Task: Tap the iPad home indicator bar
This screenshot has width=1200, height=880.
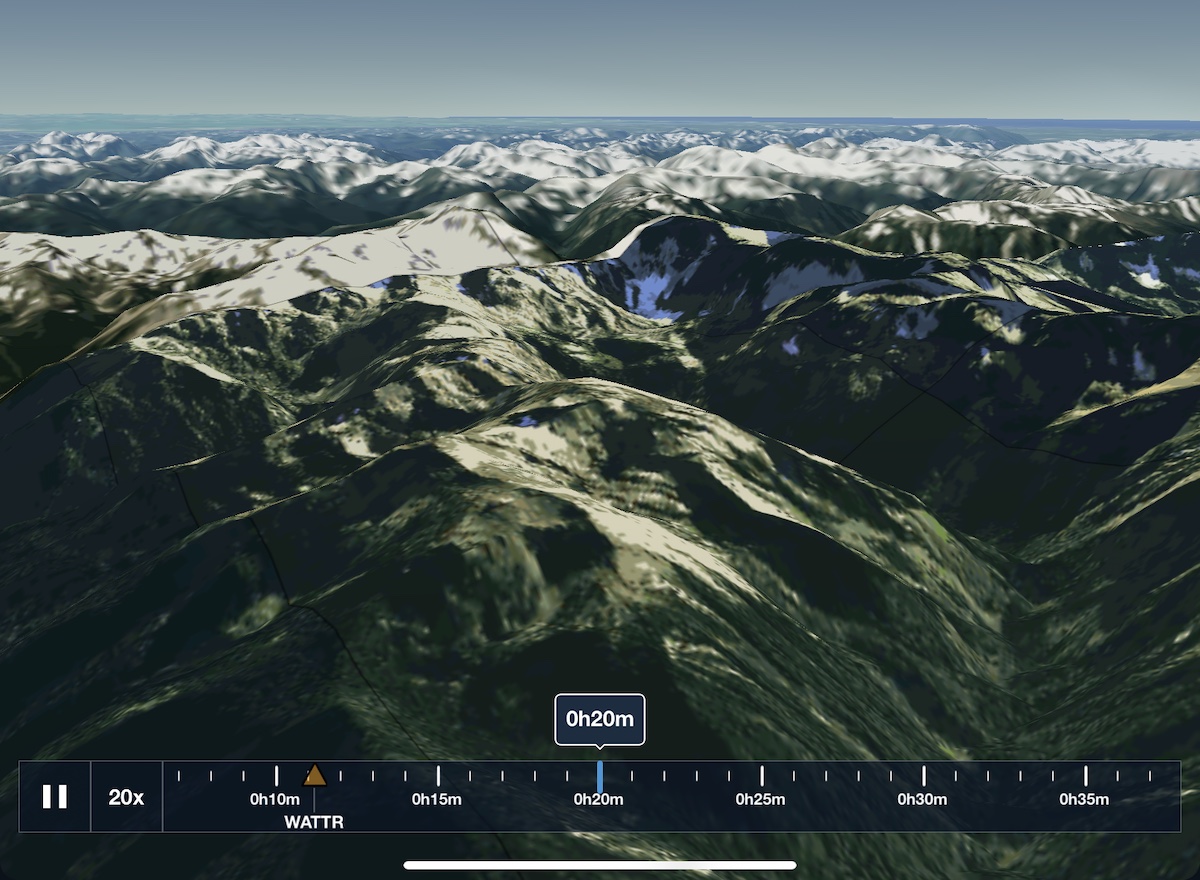Action: coord(600,865)
